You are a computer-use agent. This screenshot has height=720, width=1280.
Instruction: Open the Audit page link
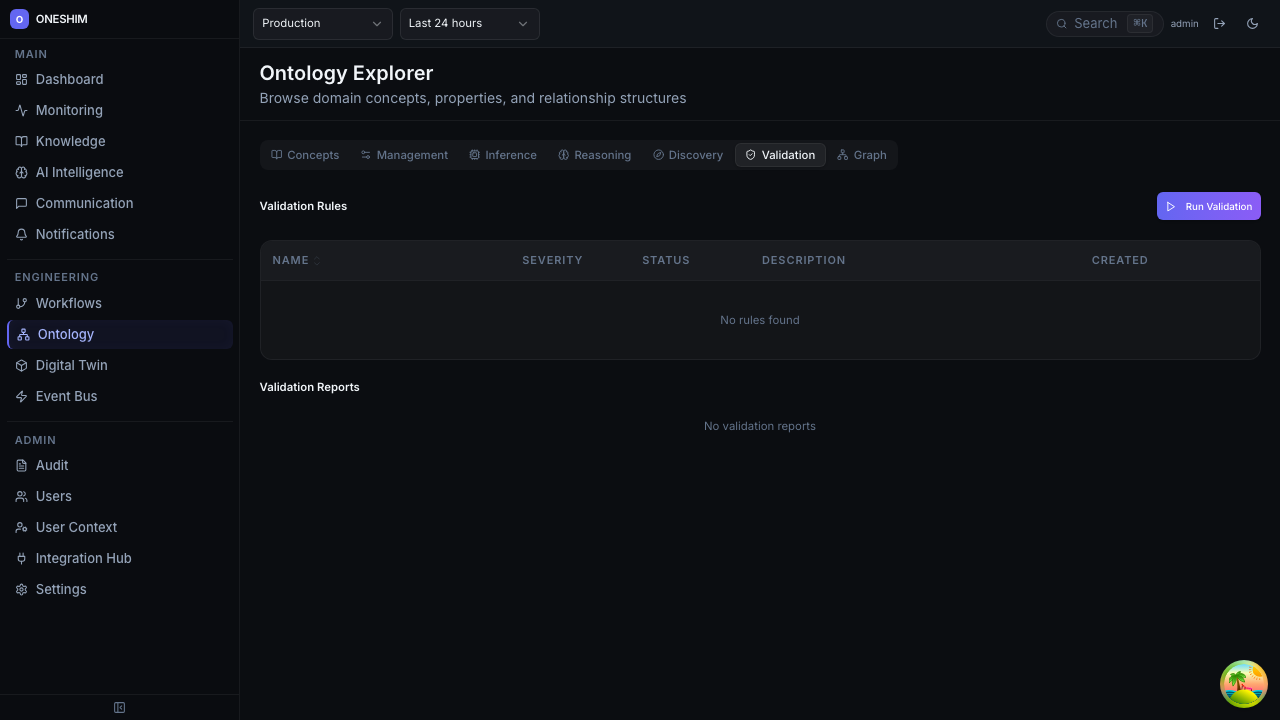51,465
